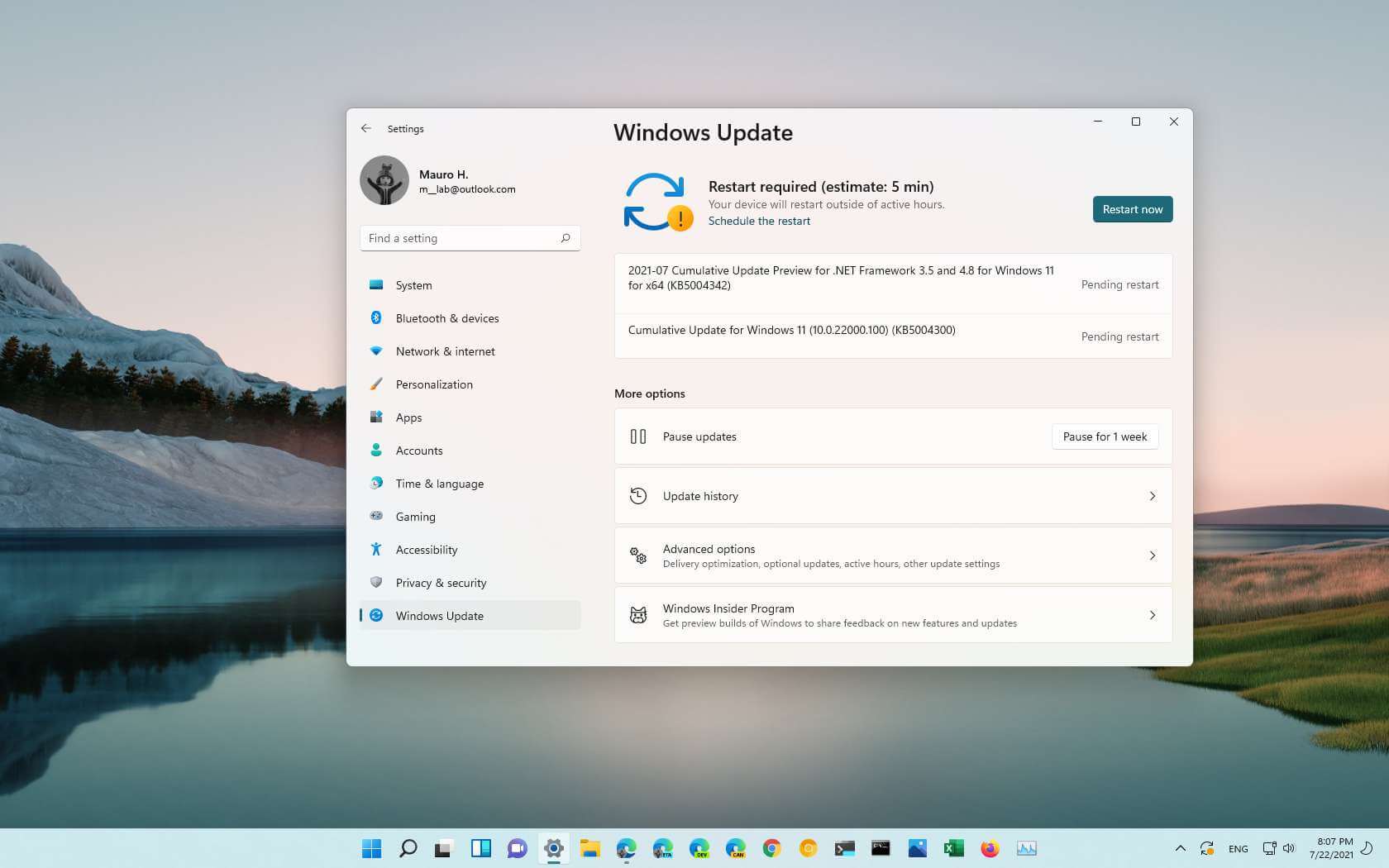Click the Accessibility sidebar icon

coord(377,549)
